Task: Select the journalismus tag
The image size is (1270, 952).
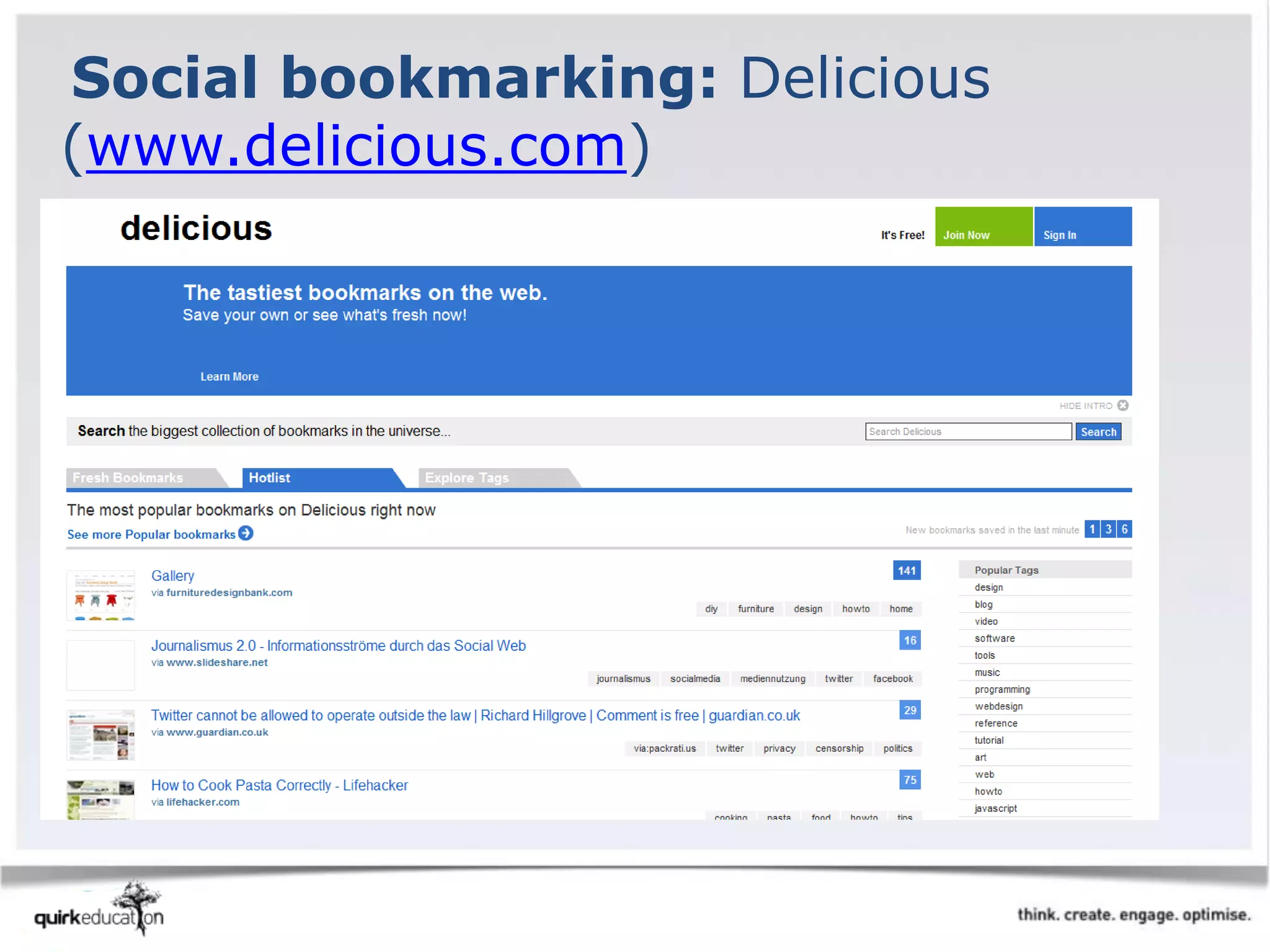Action: coord(623,679)
